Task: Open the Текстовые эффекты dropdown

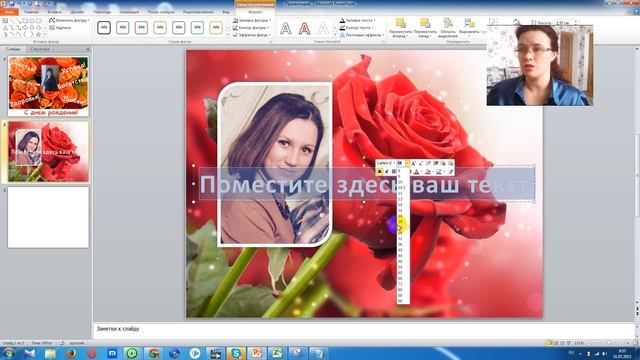Action: click(362, 35)
